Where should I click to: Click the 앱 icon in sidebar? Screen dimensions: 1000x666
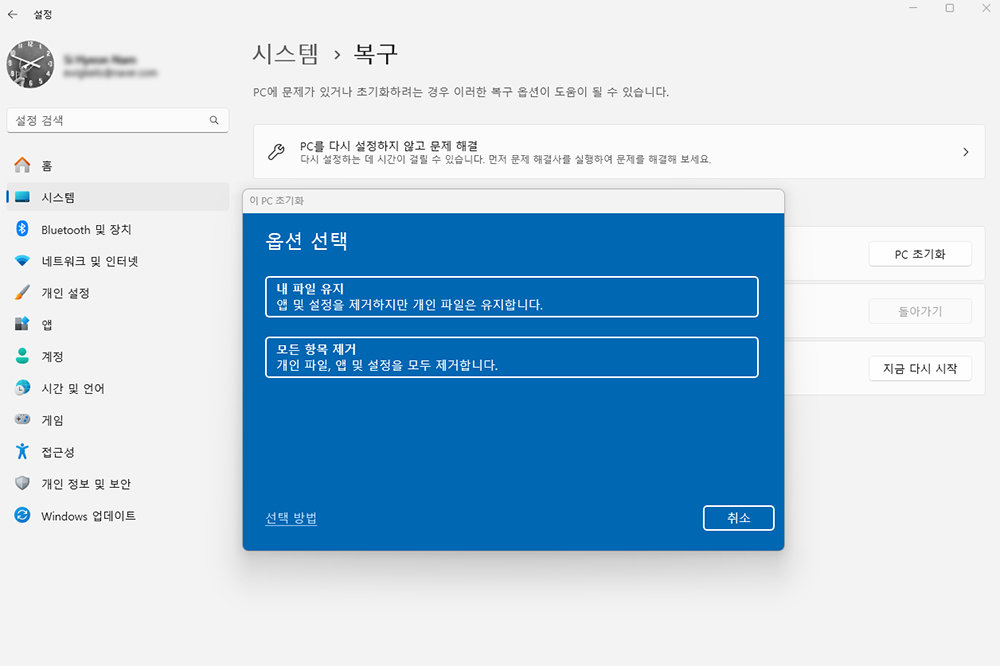pos(22,324)
